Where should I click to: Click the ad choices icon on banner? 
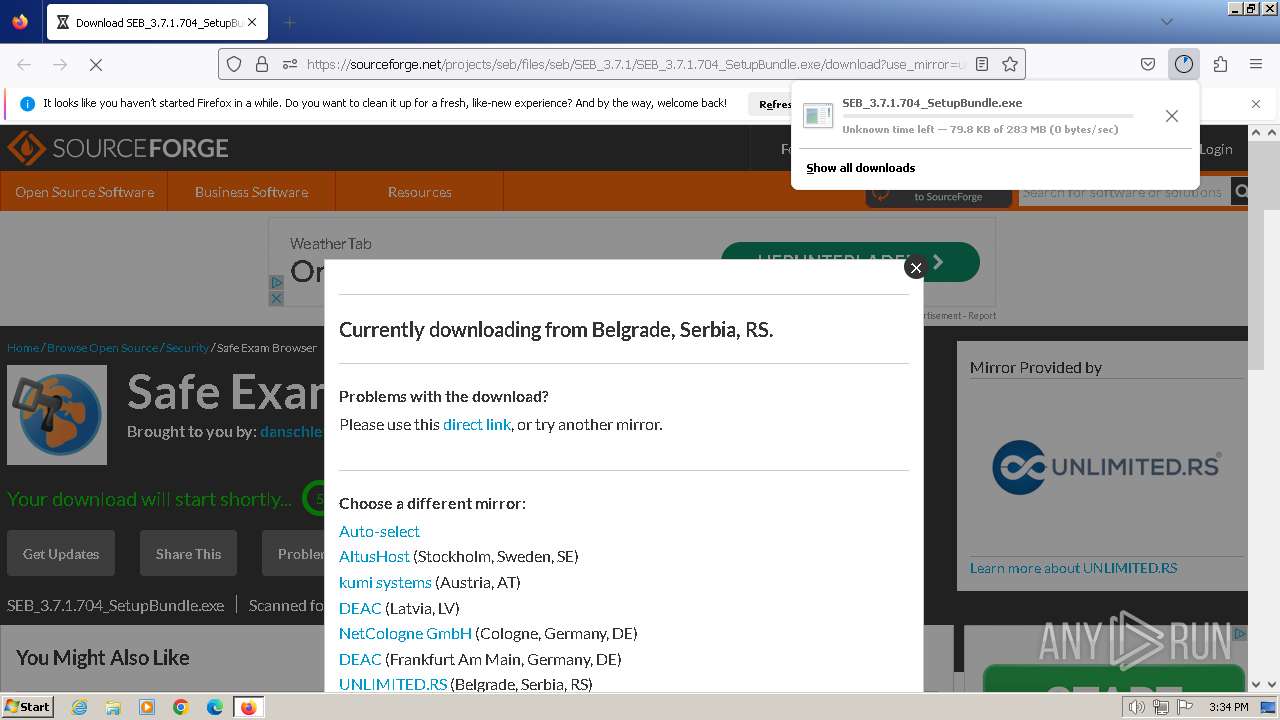click(x=276, y=283)
